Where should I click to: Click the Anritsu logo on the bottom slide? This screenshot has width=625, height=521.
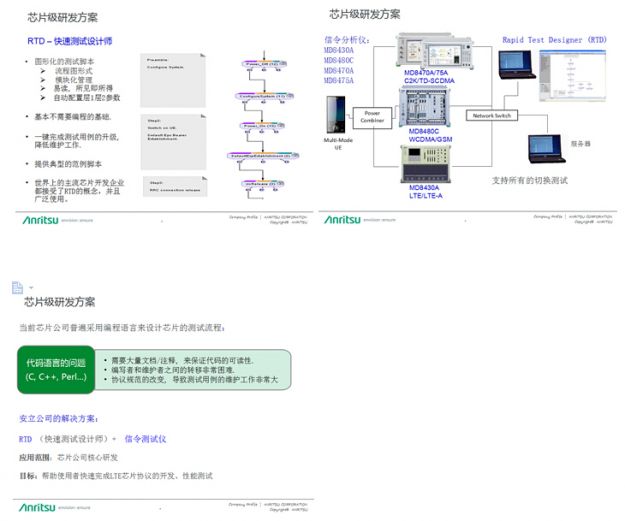pyautogui.click(x=37, y=507)
